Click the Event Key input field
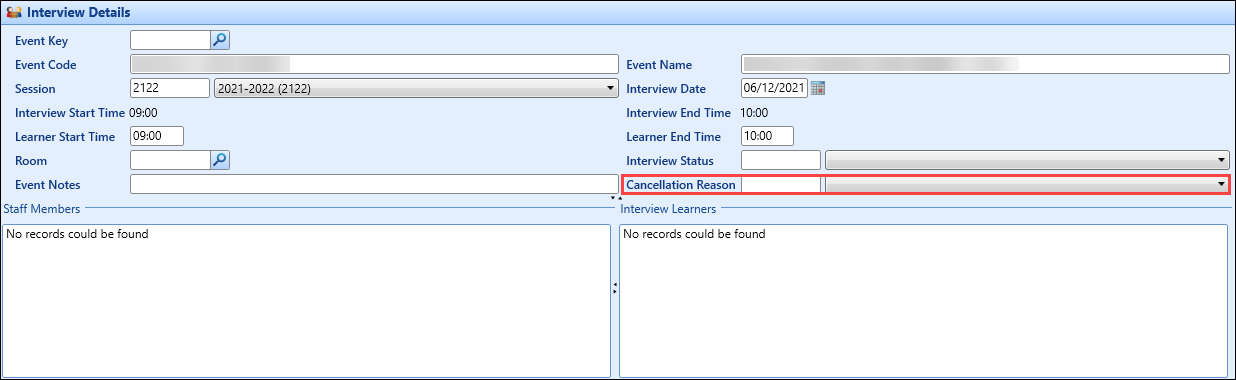Screen dimensions: 1236x380 point(170,40)
